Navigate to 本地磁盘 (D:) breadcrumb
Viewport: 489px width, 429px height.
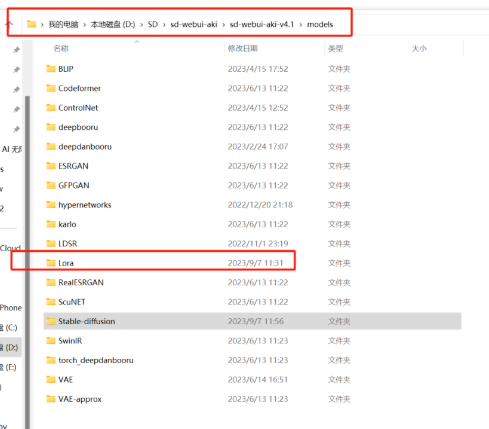point(113,24)
